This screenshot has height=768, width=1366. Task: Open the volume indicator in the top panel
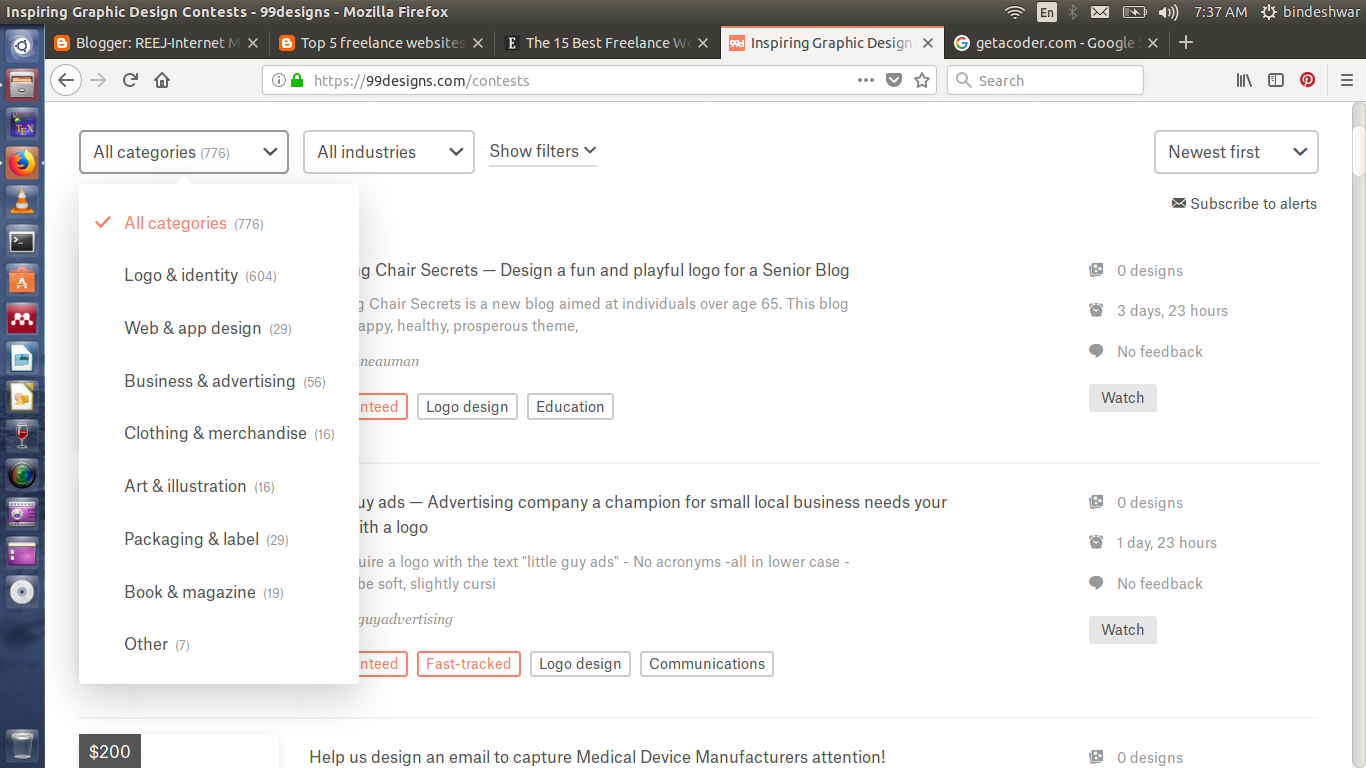[x=1168, y=12]
